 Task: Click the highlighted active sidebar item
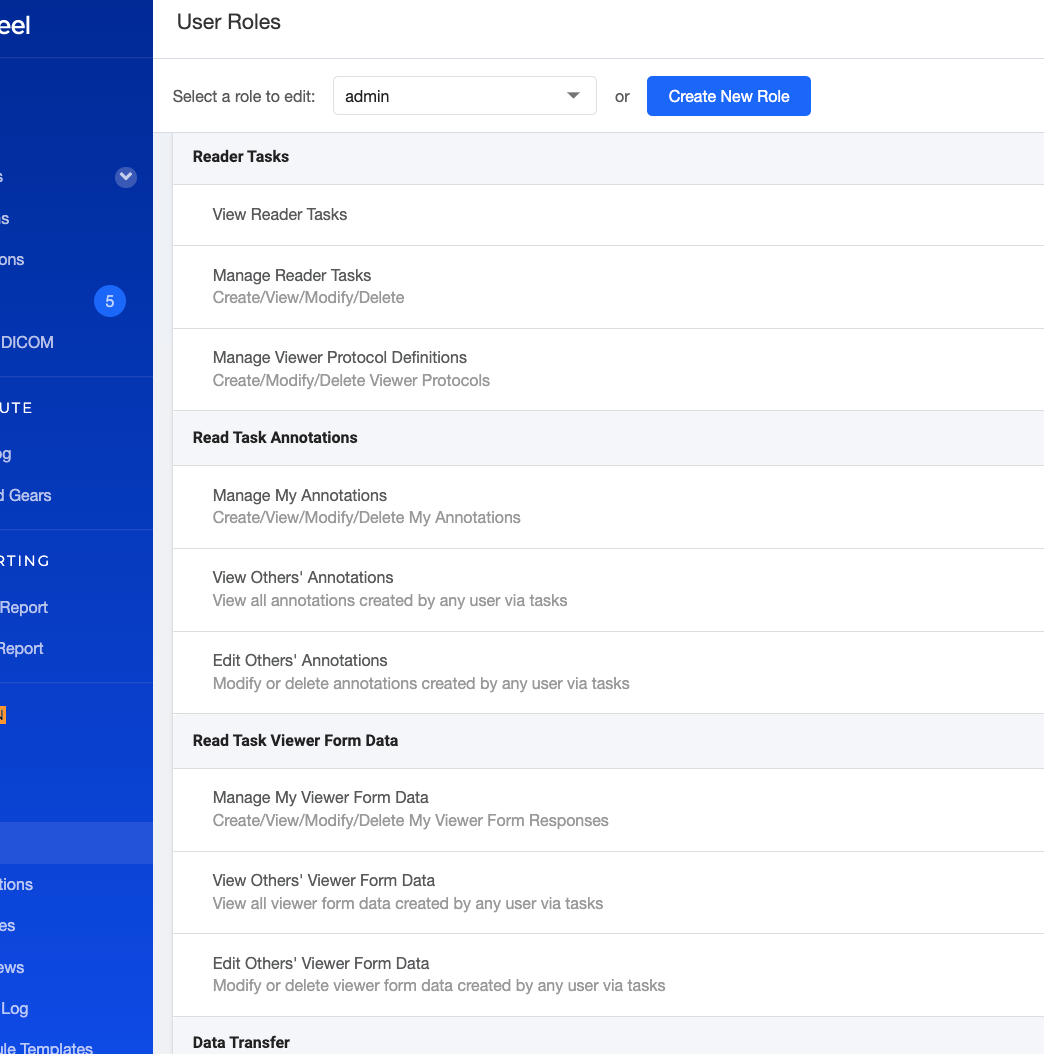point(76,842)
